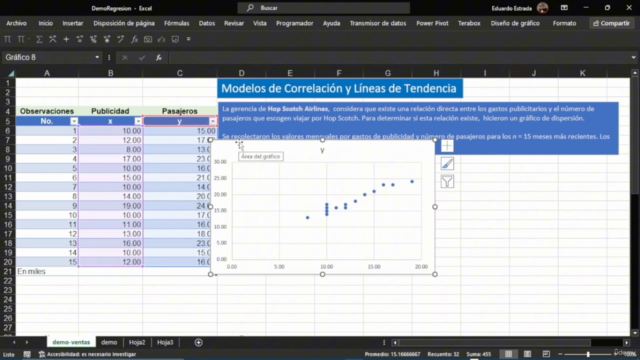Select the demo-ventas sheet tab
Image resolution: width=640 pixels, height=360 pixels.
(x=71, y=342)
